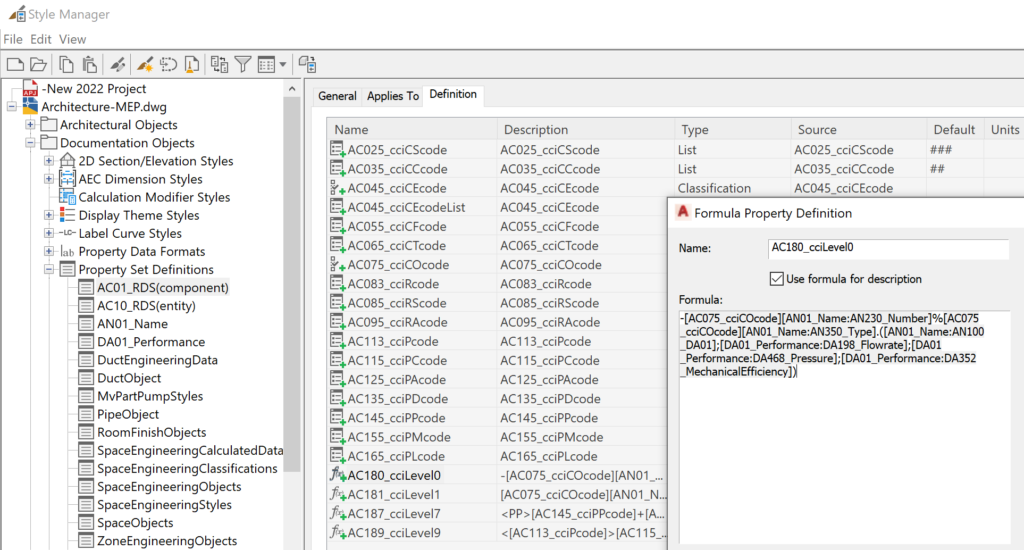Click the Edit Style brushes icon
The width and height of the screenshot is (1024, 550).
pos(118,64)
